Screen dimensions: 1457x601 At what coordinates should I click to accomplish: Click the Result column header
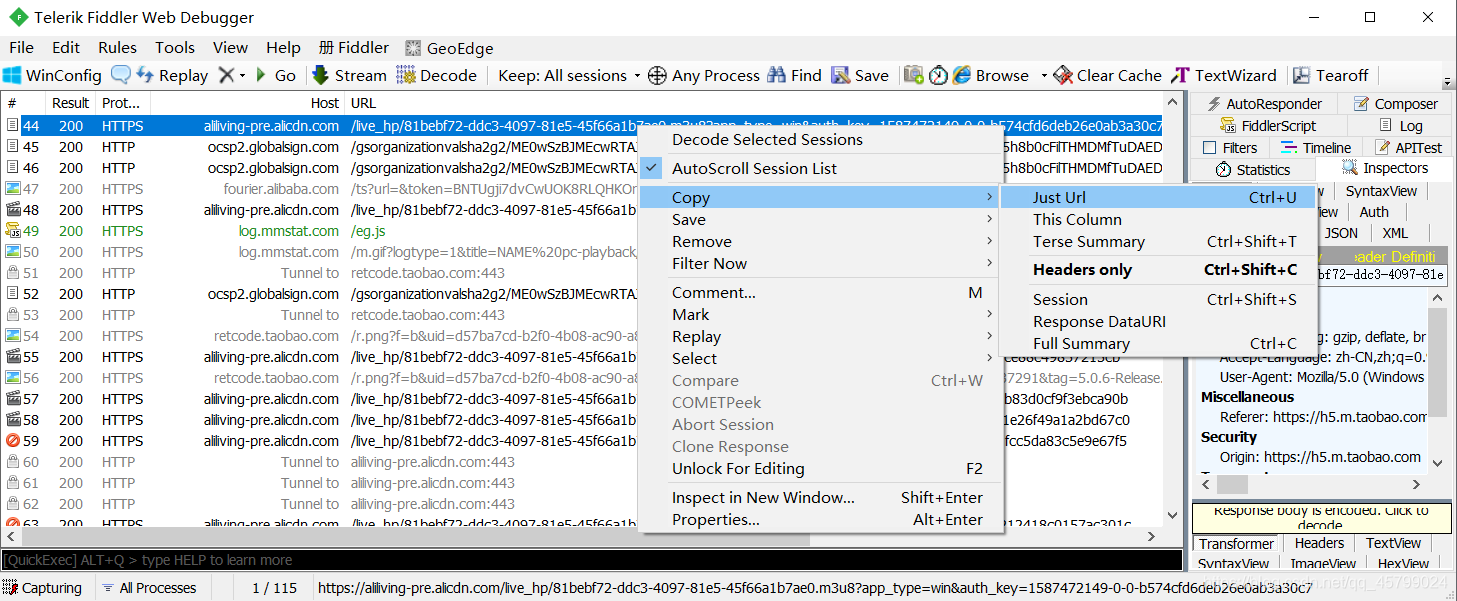click(x=71, y=103)
